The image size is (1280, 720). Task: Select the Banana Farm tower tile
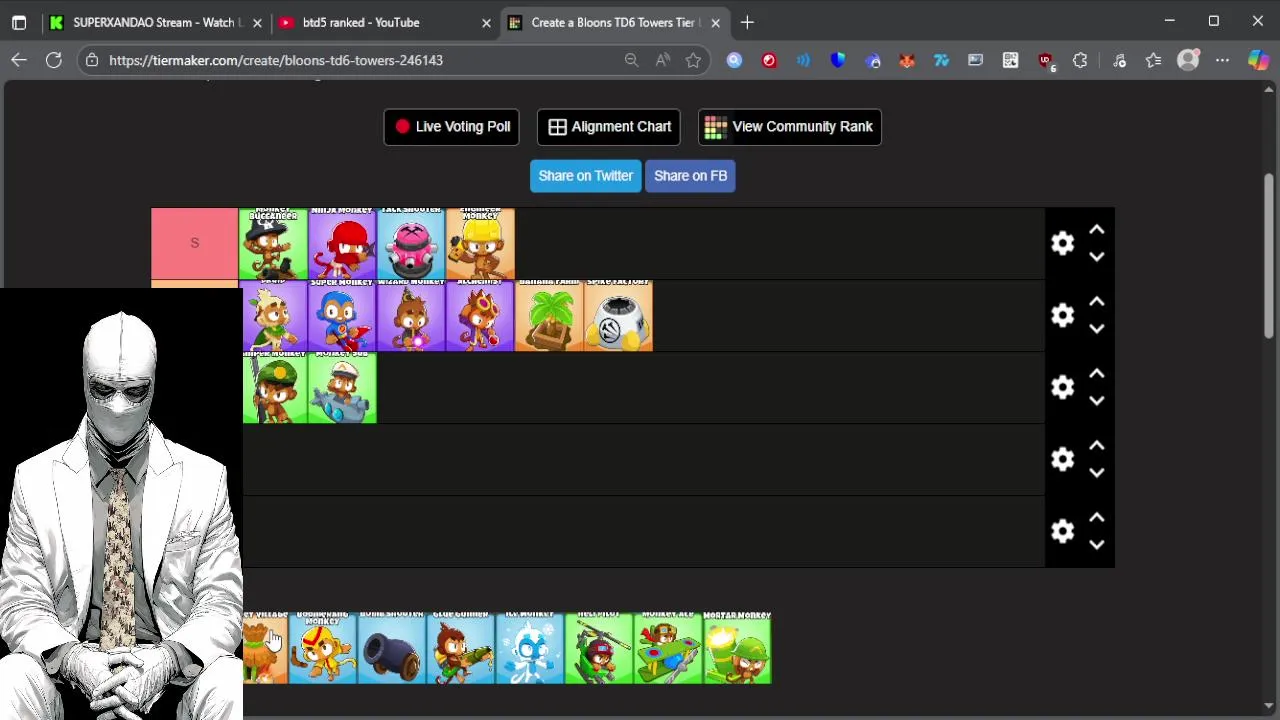tap(549, 315)
